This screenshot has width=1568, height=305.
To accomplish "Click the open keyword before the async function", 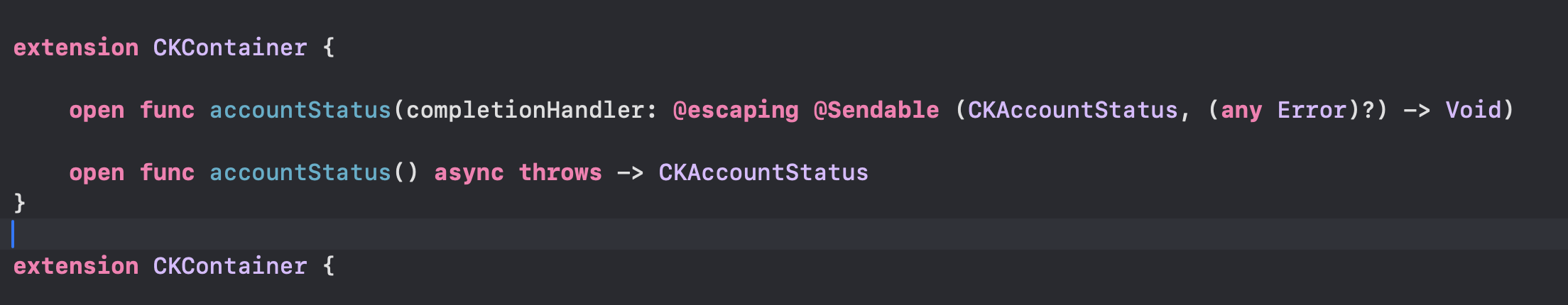I will 97,172.
